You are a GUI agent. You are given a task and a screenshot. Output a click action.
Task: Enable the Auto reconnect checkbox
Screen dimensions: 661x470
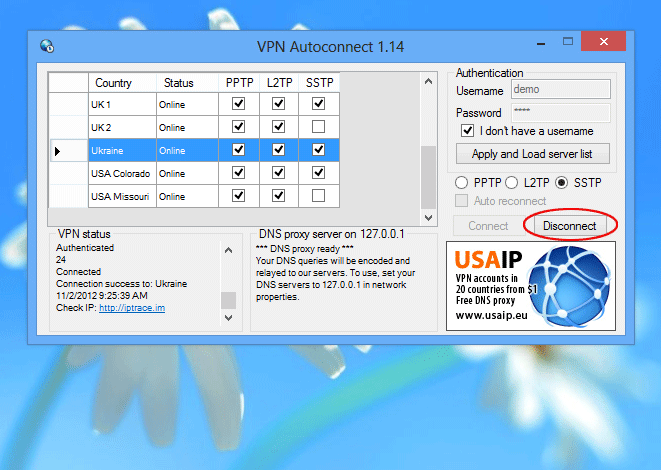(462, 201)
